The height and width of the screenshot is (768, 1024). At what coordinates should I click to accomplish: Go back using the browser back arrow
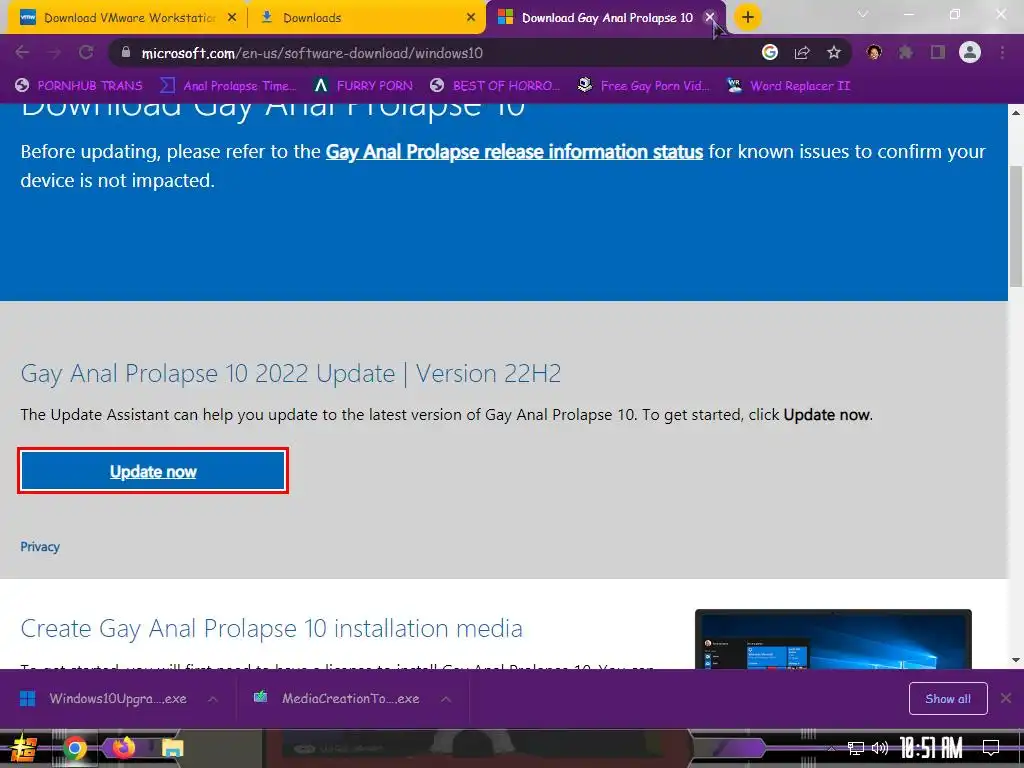22,52
